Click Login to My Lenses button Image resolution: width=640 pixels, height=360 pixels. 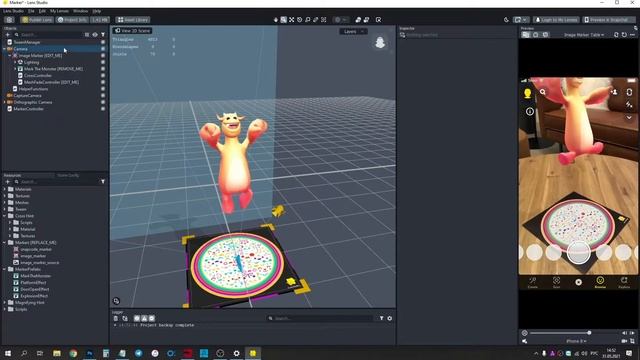pyautogui.click(x=556, y=20)
